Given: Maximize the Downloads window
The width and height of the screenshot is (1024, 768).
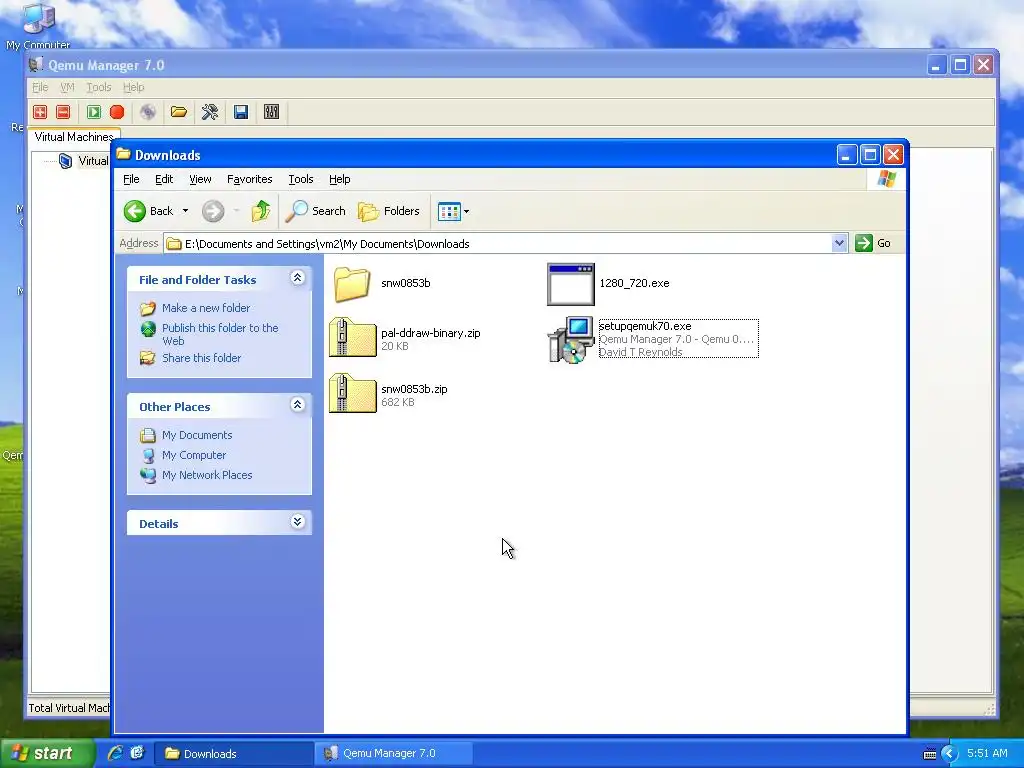Looking at the screenshot, I should 870,155.
